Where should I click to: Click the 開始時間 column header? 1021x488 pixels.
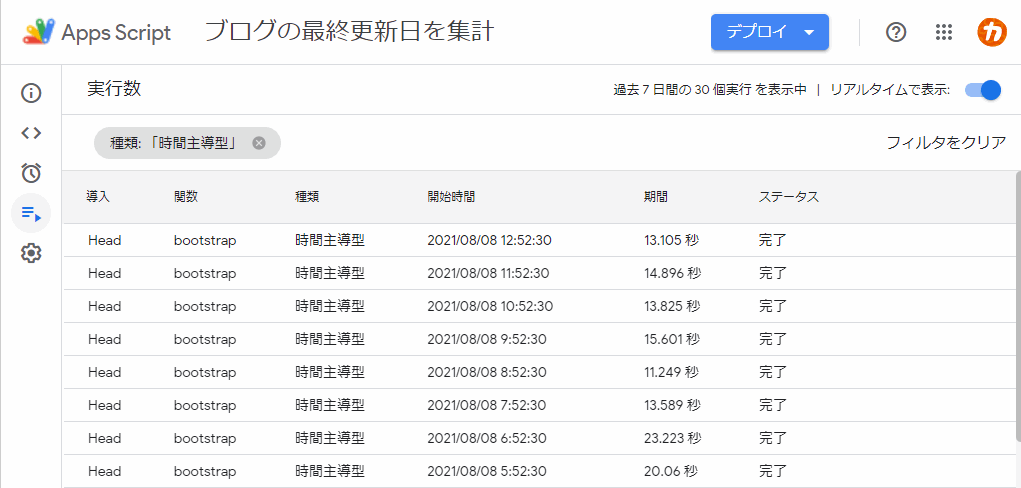click(451, 197)
